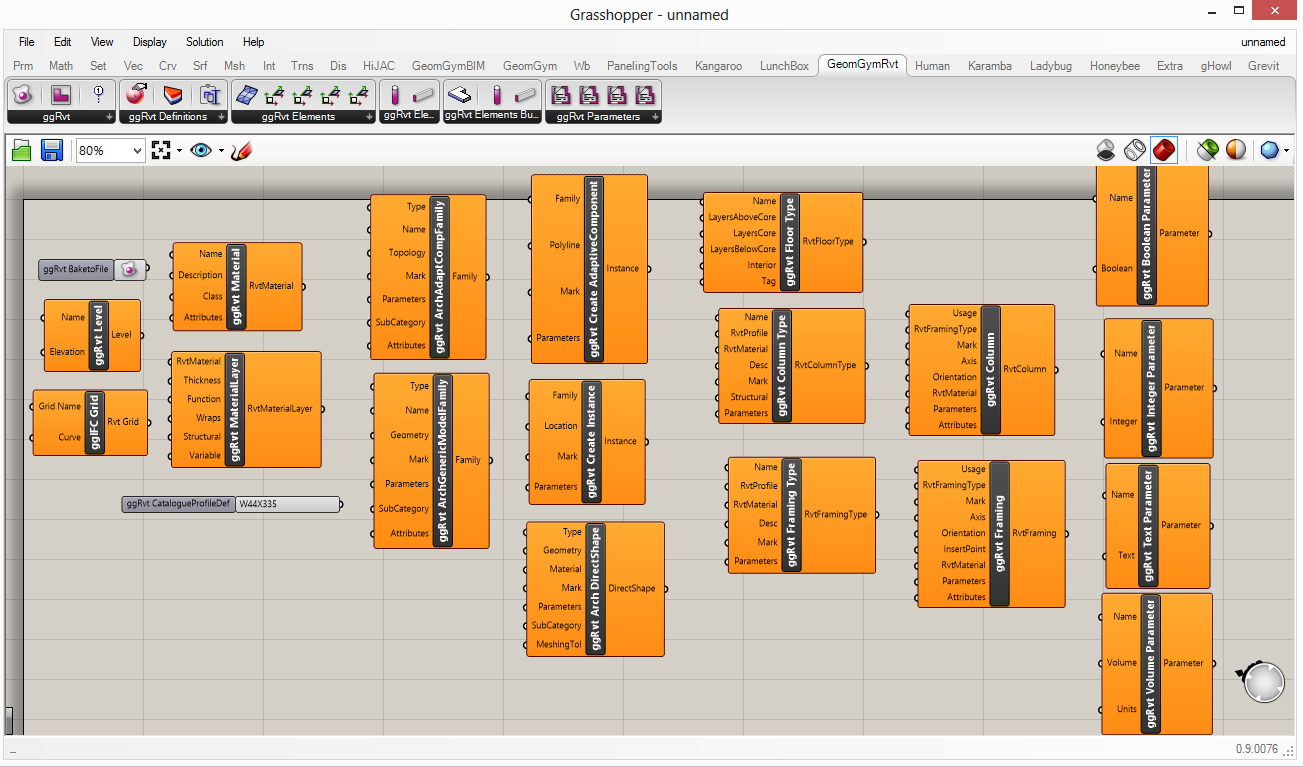The image size is (1303, 767).
Task: Click the MeshingTol input on Arch DirectShape
Action: 561,644
